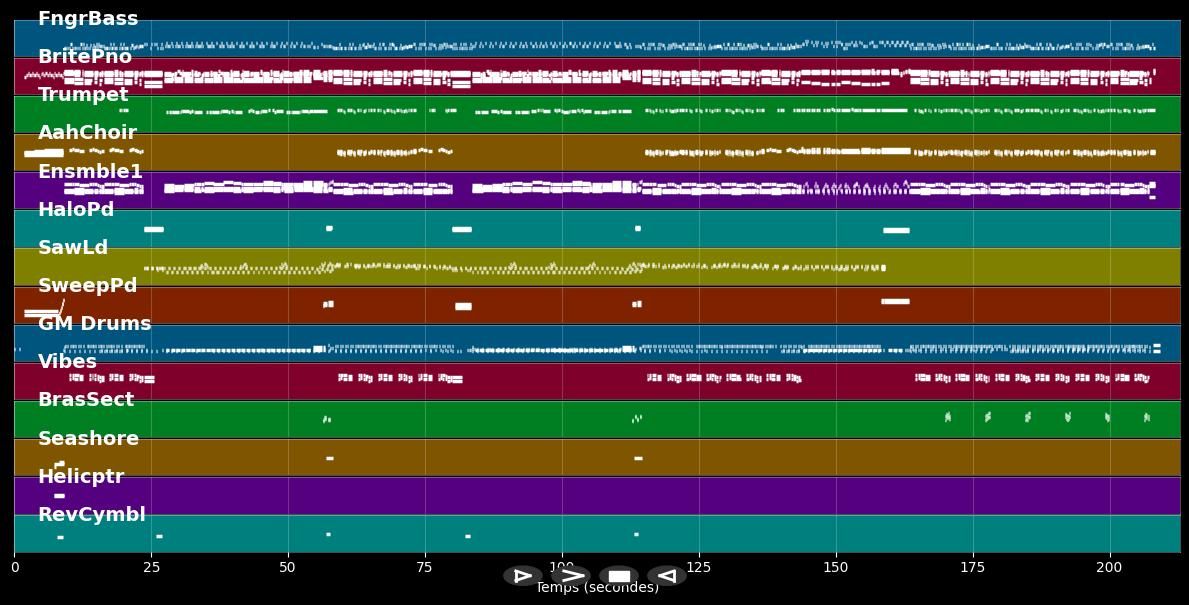The image size is (1189, 605).
Task: Click the left-pointing rewind triangle button
Action: click(666, 576)
